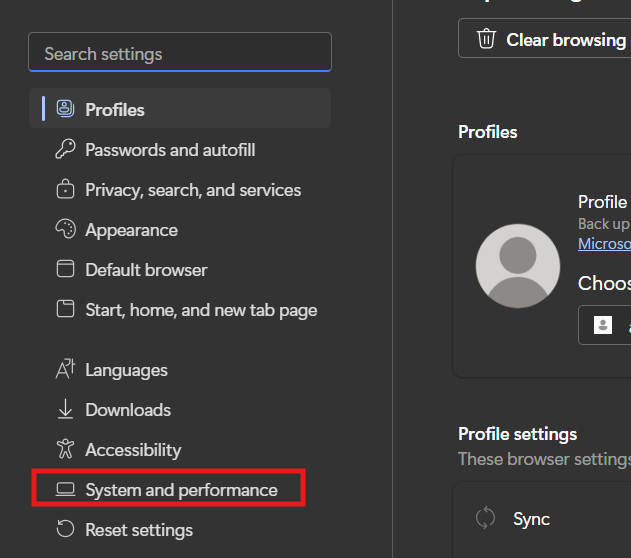Click the Reset settings circular arrow icon
Image resolution: width=631 pixels, height=558 pixels.
tap(65, 529)
